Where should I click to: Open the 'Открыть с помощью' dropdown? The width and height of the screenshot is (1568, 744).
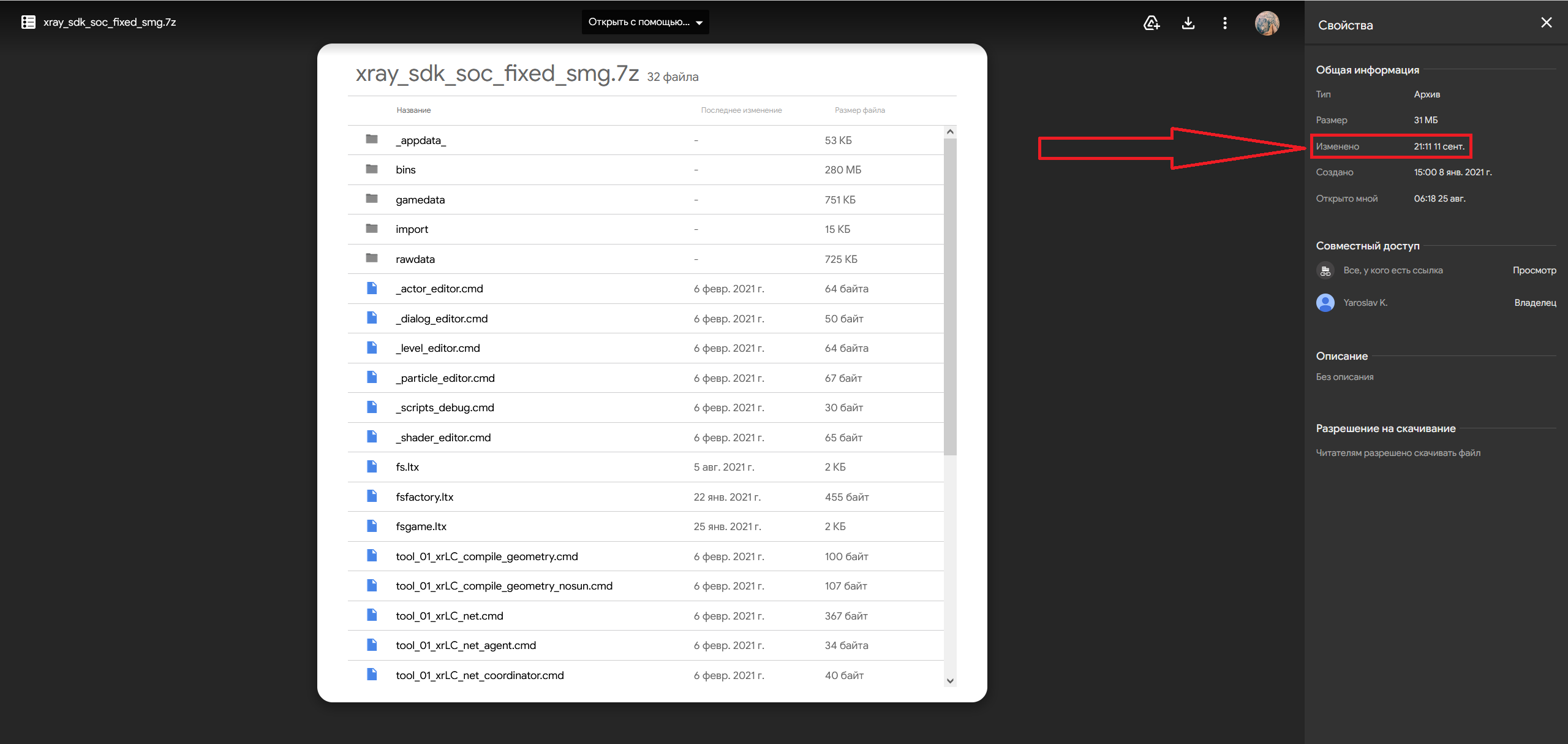(645, 22)
